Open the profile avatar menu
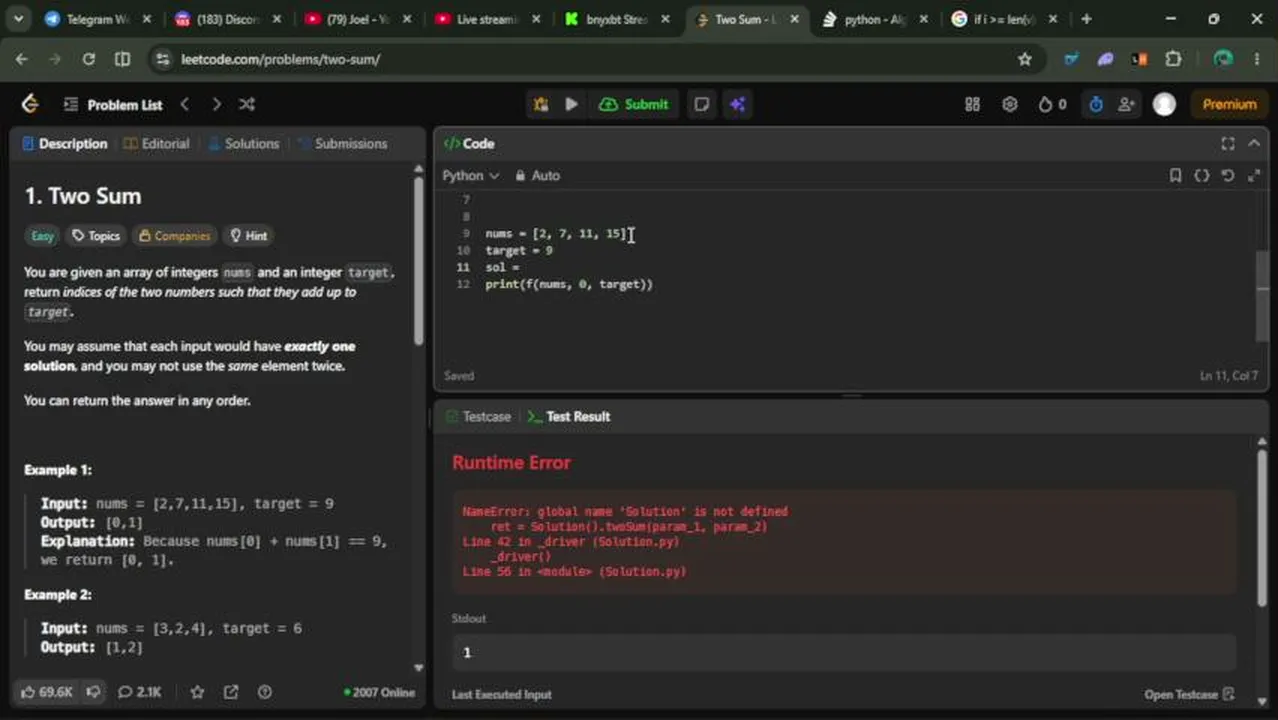1278x720 pixels. (1164, 104)
